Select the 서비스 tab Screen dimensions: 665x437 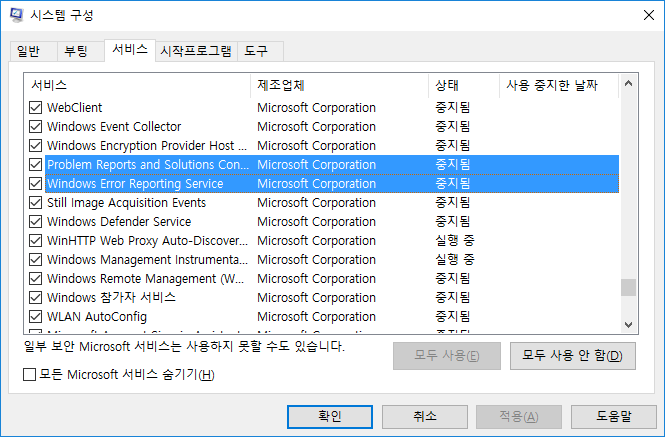tap(130, 50)
